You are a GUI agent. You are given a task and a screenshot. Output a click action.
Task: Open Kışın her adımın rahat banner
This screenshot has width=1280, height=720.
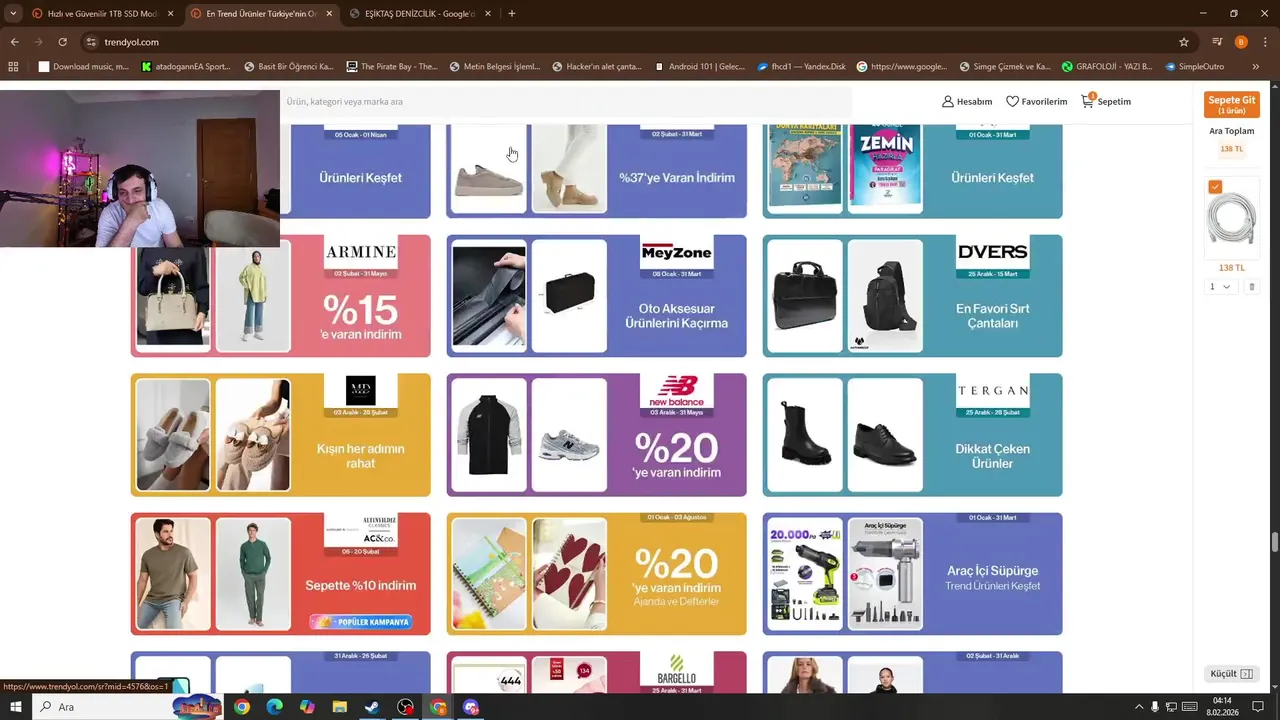click(280, 435)
